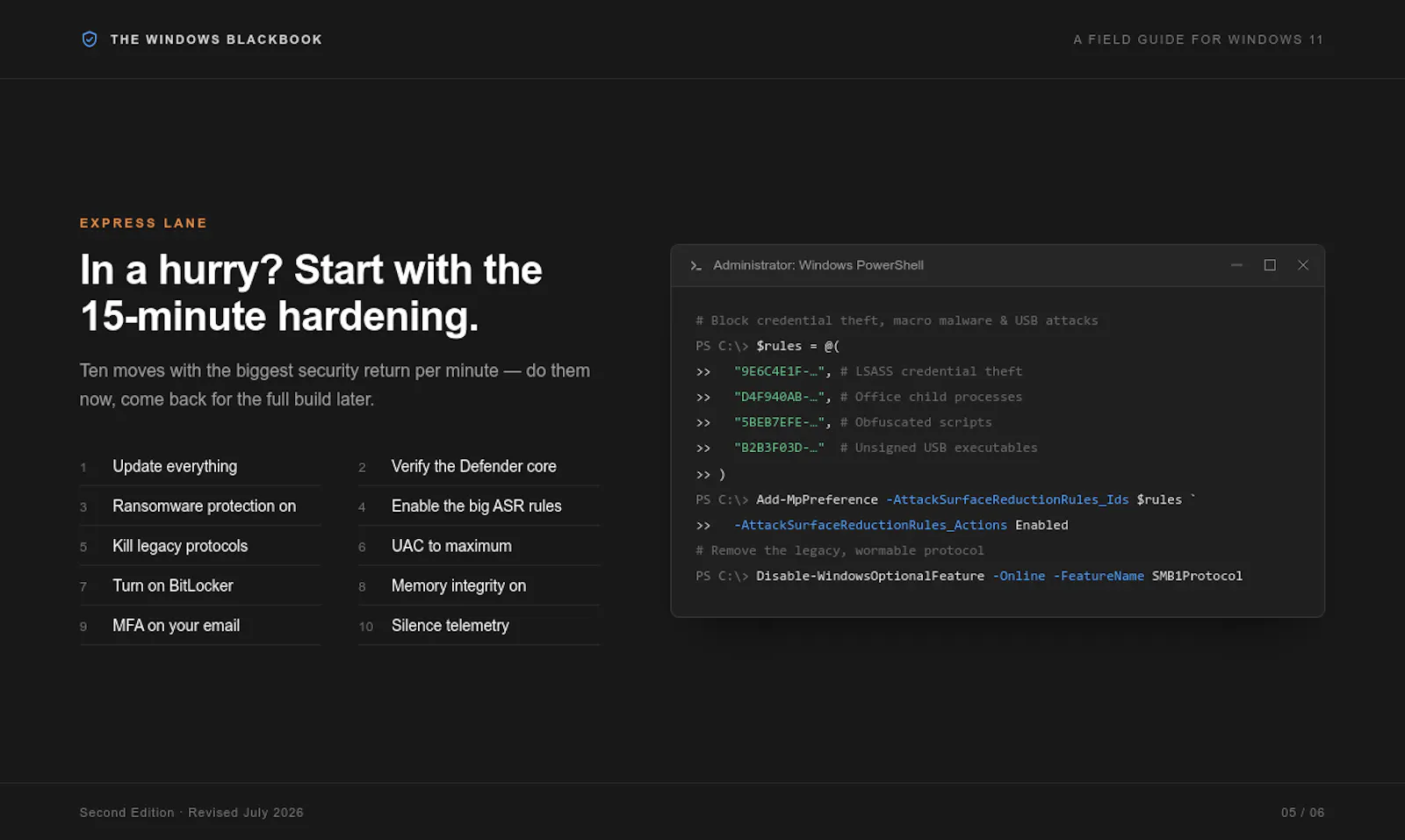The width and height of the screenshot is (1405, 840).
Task: Open MFA on your email step
Action: tap(200, 626)
